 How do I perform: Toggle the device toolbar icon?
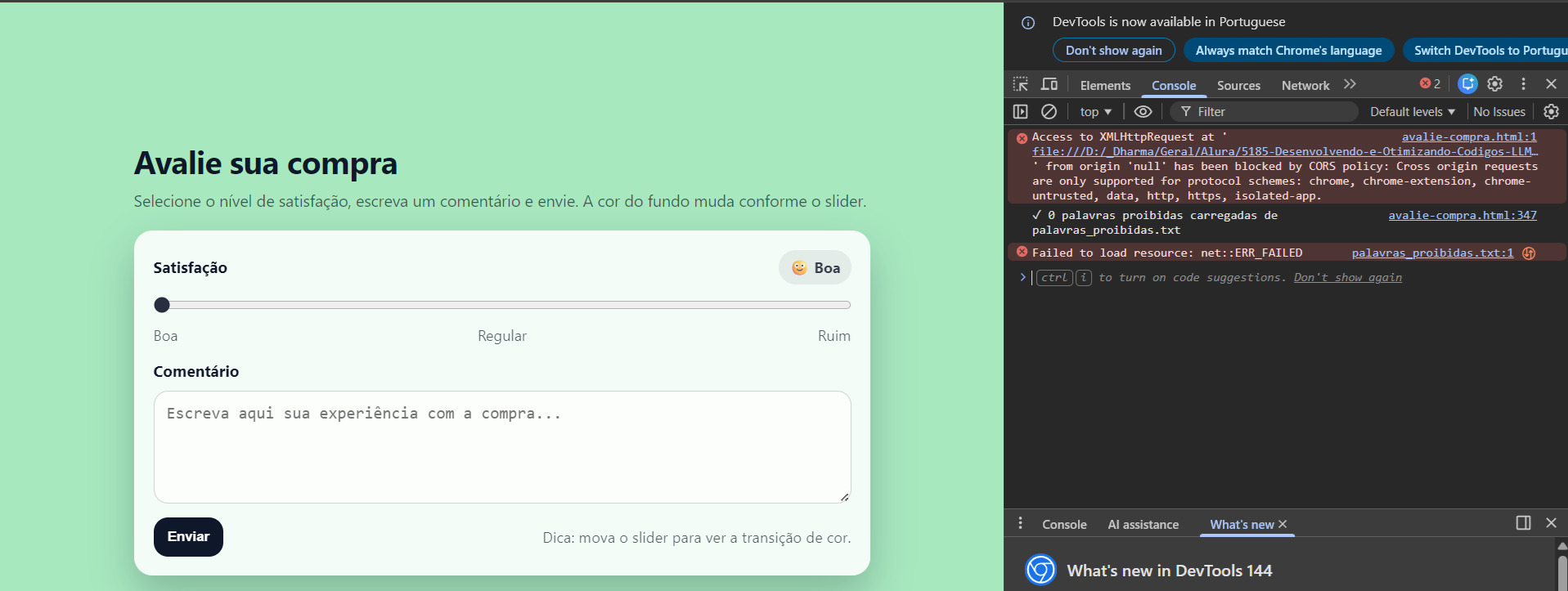click(x=1049, y=84)
